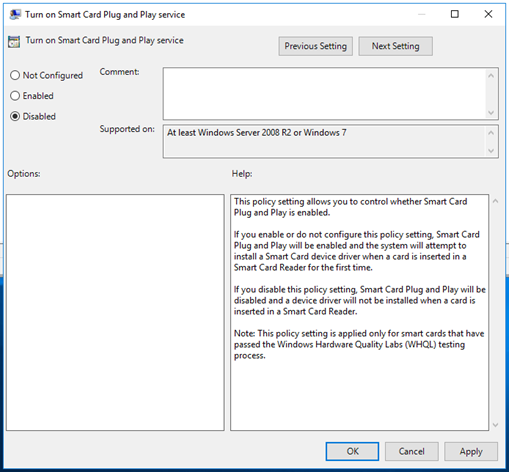
Task: Apply the policy setting
Action: pos(471,451)
